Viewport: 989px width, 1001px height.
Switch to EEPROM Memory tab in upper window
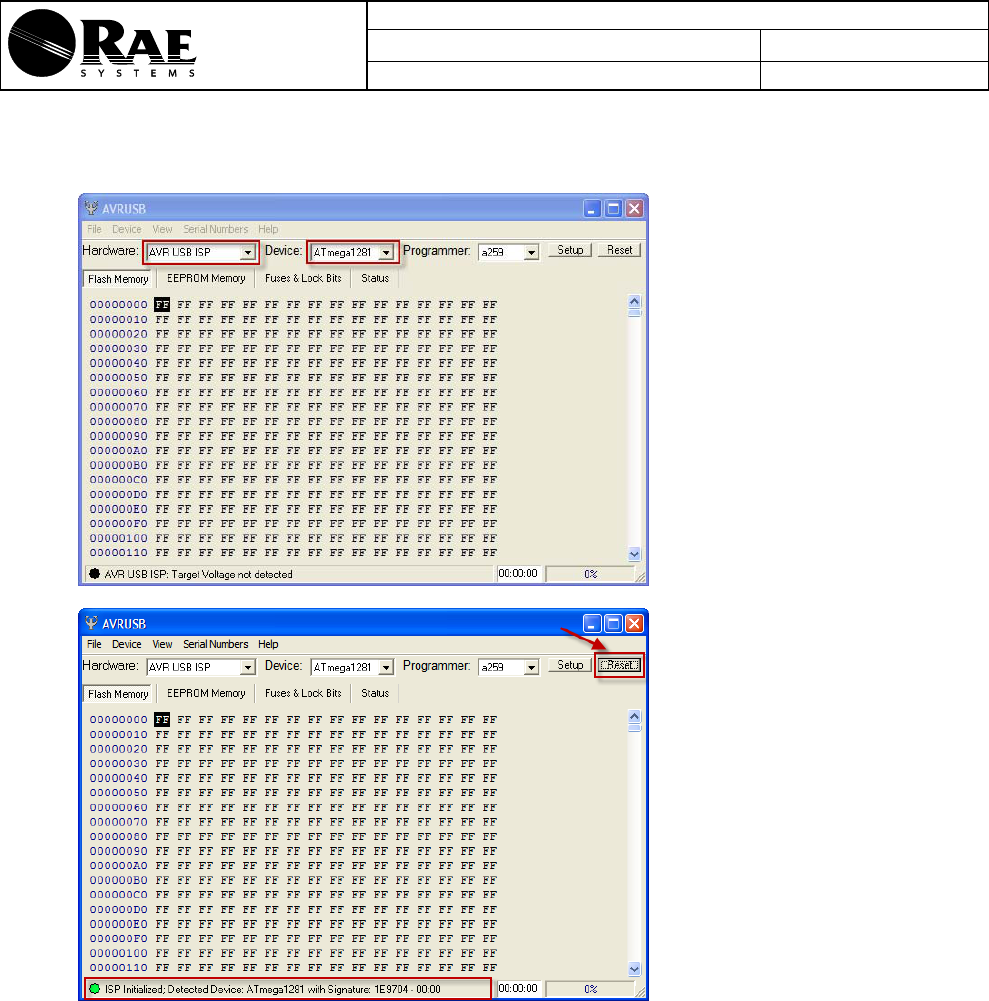click(206, 278)
